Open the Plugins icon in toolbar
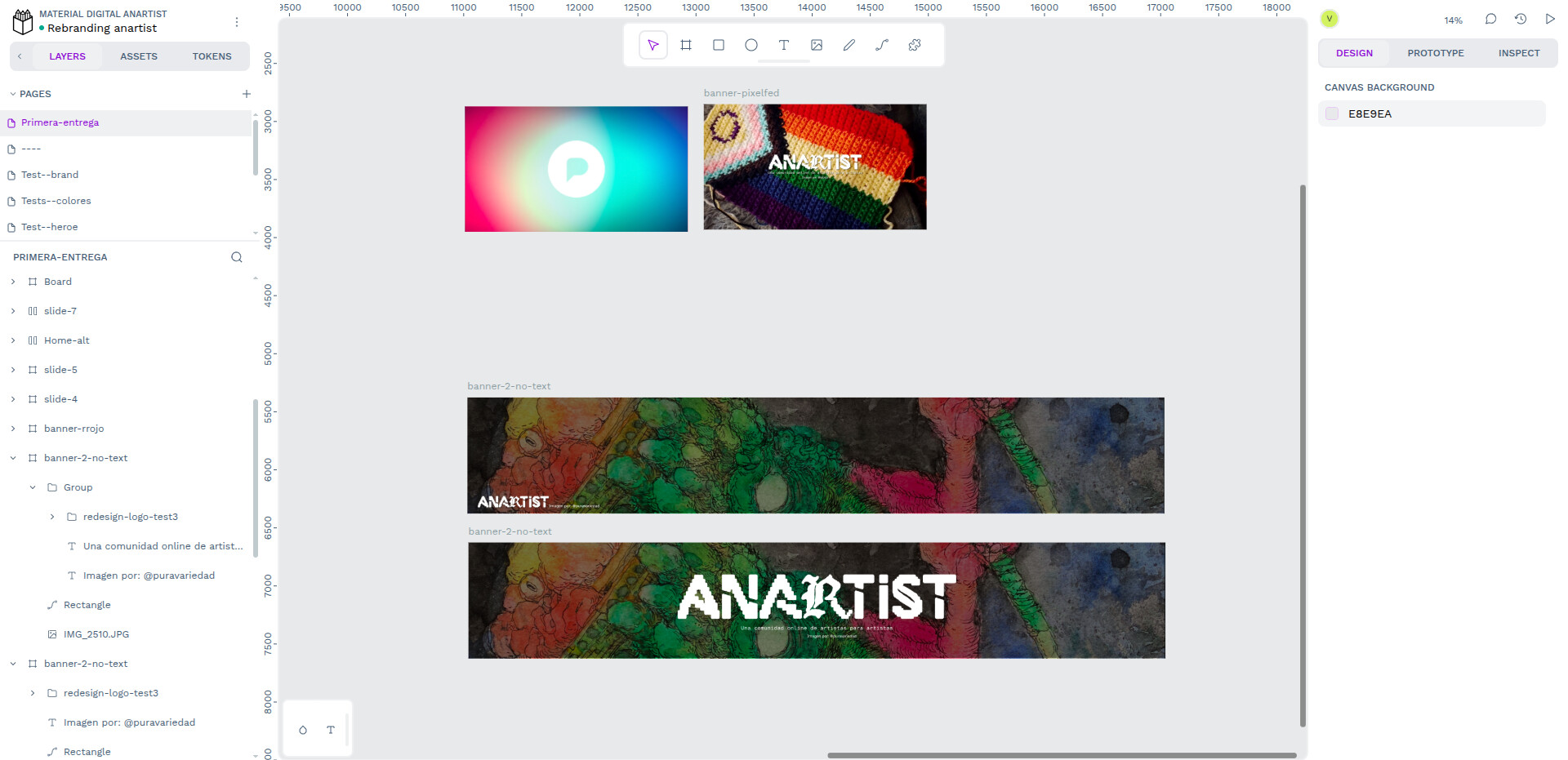 click(915, 45)
